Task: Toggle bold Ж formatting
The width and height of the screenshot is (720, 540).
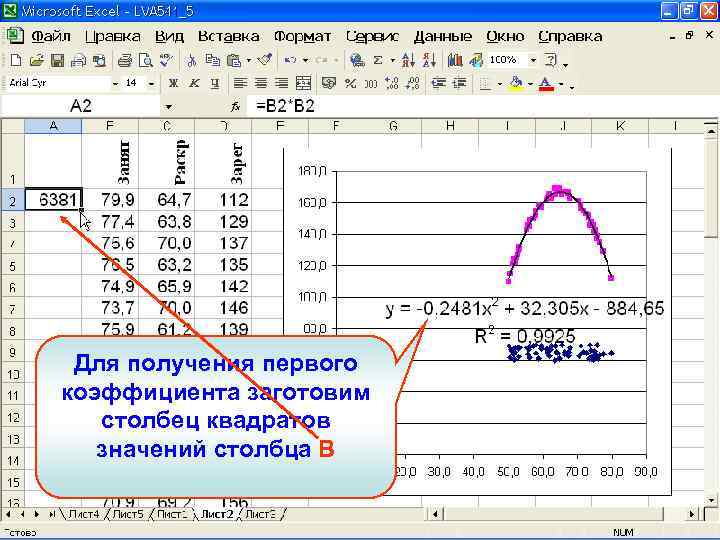Action: (173, 83)
